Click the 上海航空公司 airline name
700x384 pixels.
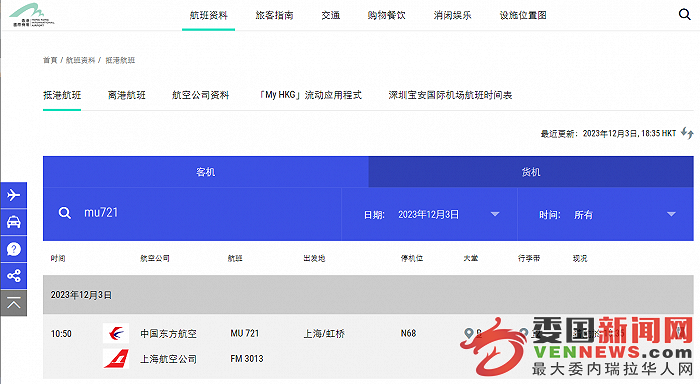pos(168,359)
